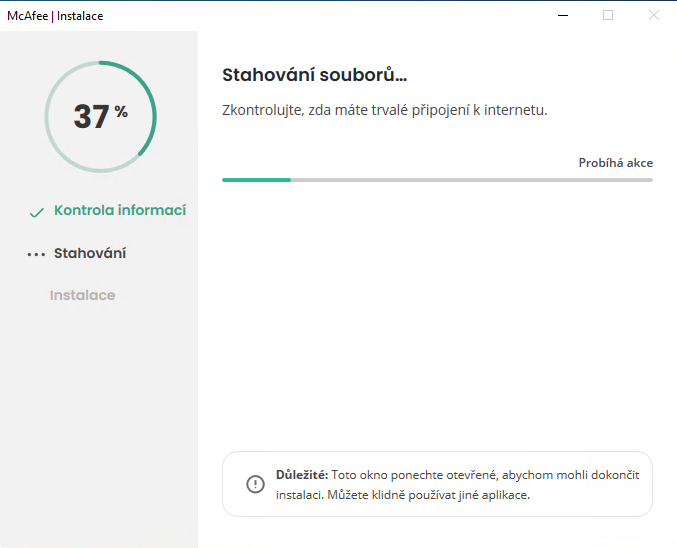Select the greyed Instalace step label
The width and height of the screenshot is (677, 548).
82,295
